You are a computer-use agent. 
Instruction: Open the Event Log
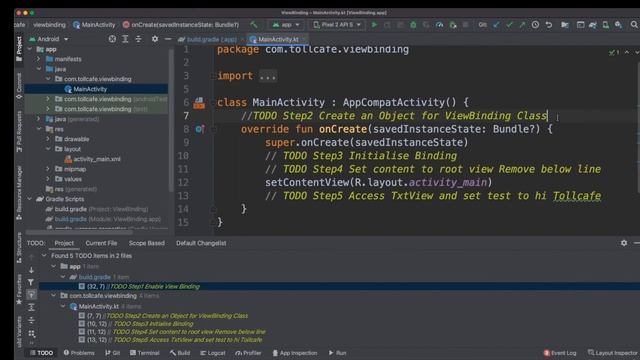(560, 353)
